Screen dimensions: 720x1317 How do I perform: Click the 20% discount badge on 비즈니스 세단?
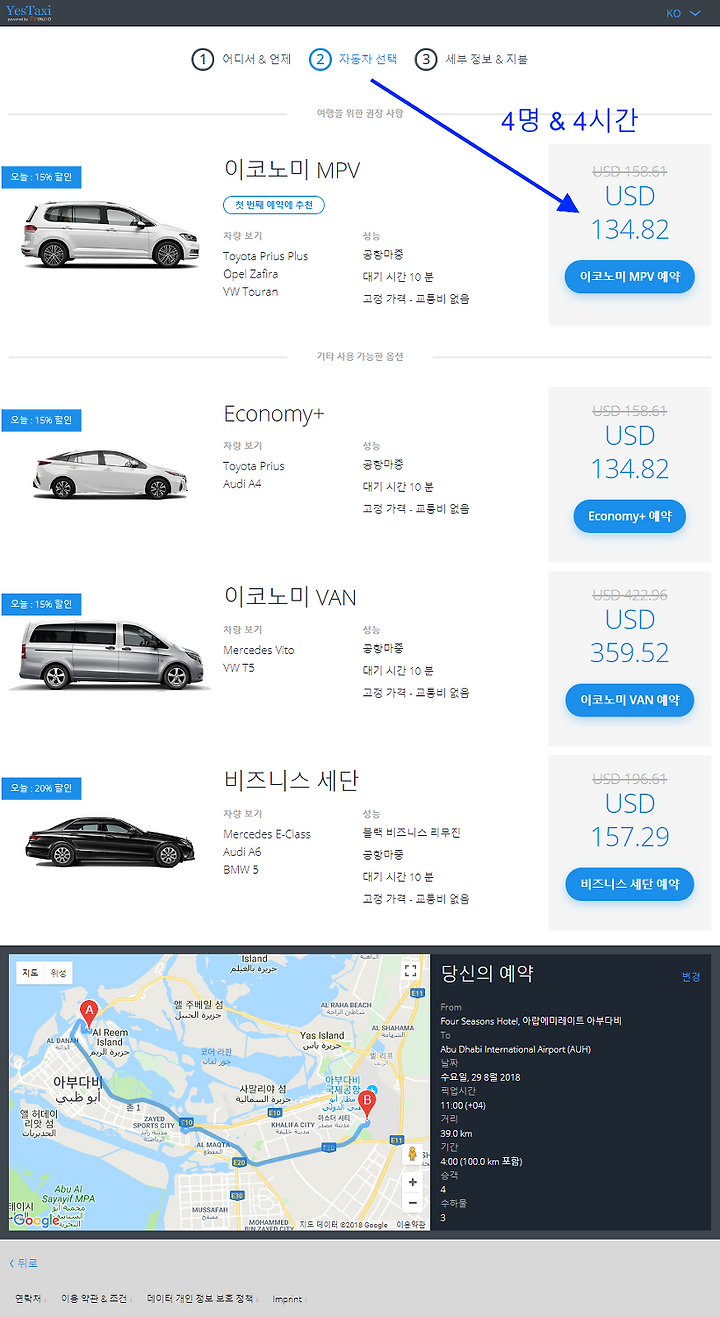(41, 788)
